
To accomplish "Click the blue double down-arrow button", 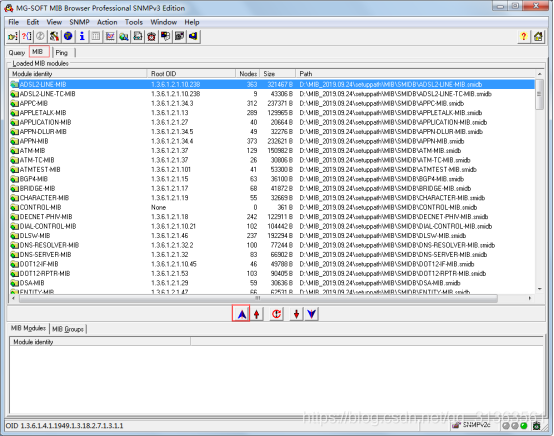I will tap(311, 314).
